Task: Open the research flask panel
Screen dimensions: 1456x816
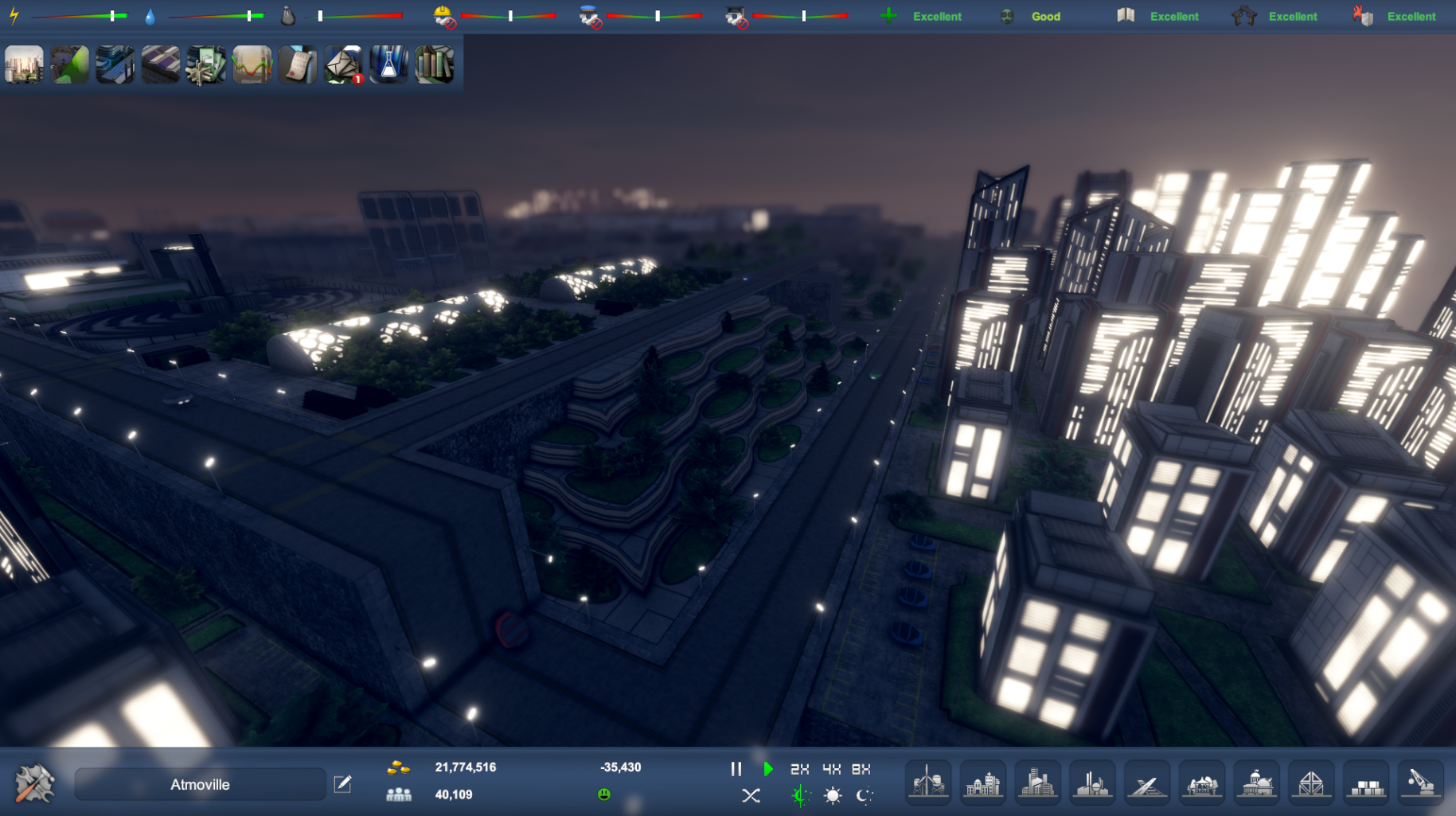Action: tap(388, 64)
